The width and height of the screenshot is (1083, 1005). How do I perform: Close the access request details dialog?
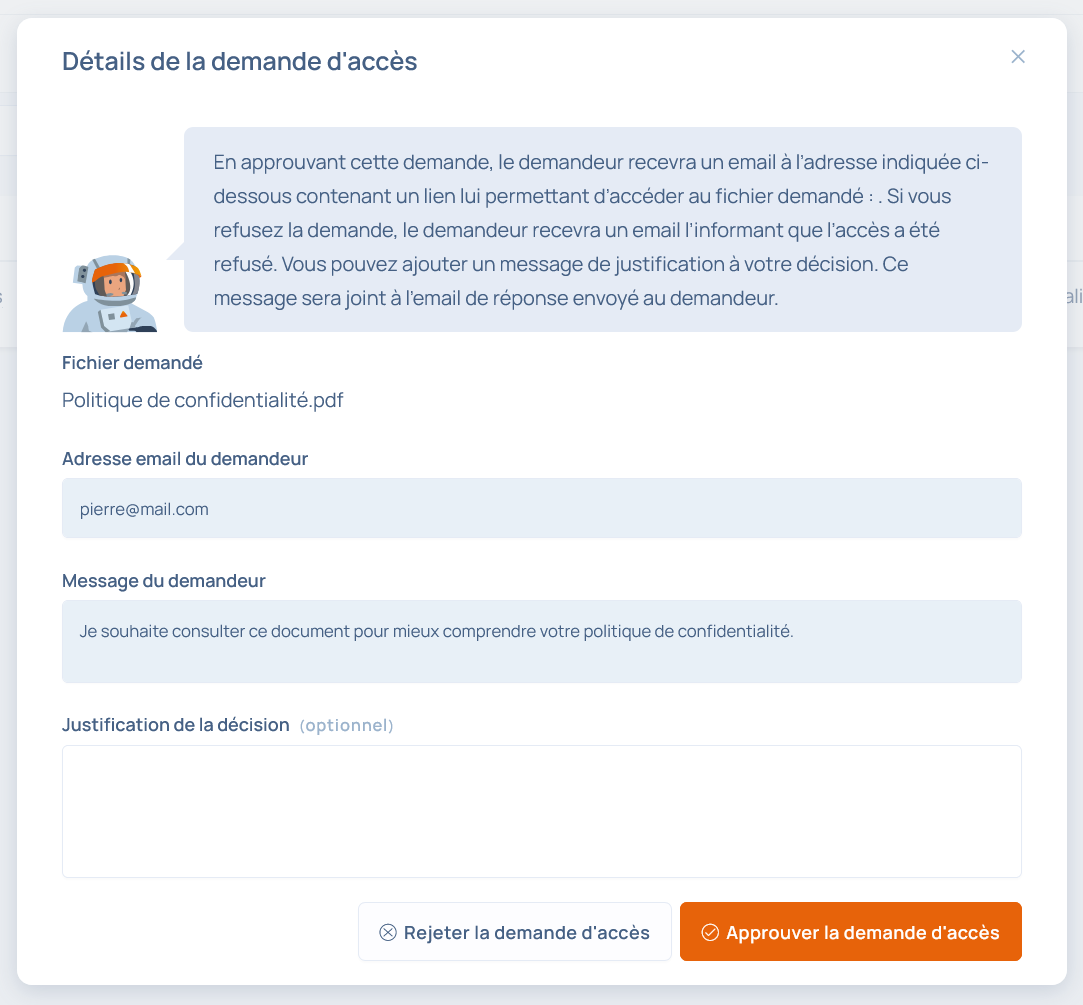[1018, 57]
